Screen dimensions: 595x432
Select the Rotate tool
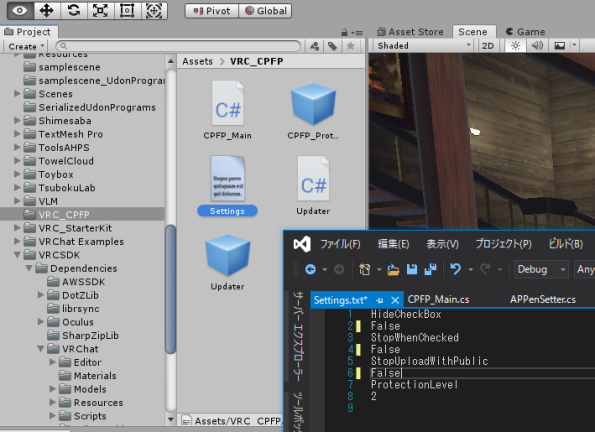(x=74, y=11)
